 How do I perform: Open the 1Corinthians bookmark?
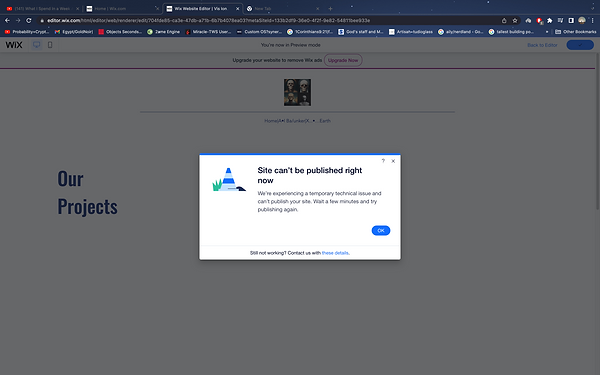(310, 32)
